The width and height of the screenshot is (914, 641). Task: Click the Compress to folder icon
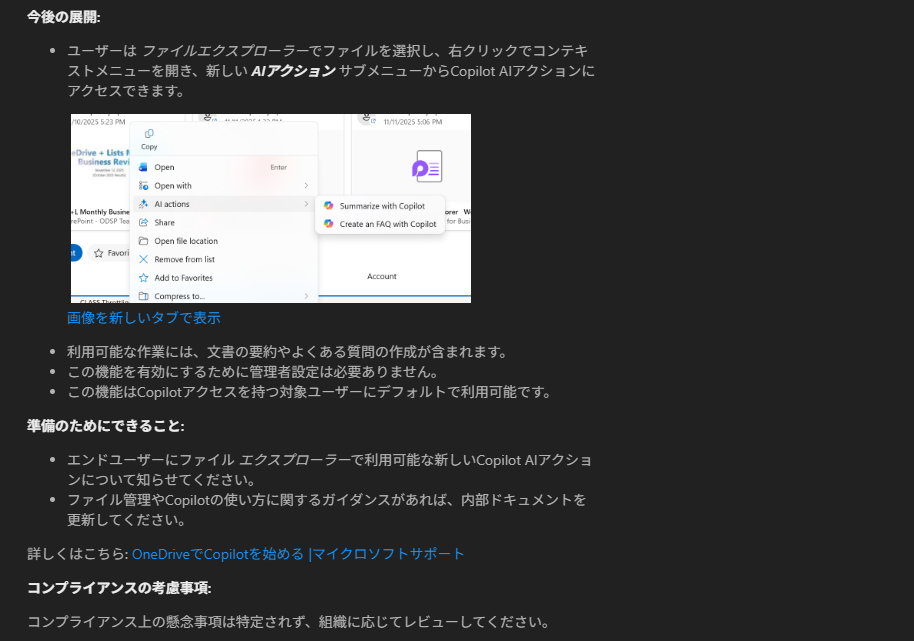click(x=144, y=296)
